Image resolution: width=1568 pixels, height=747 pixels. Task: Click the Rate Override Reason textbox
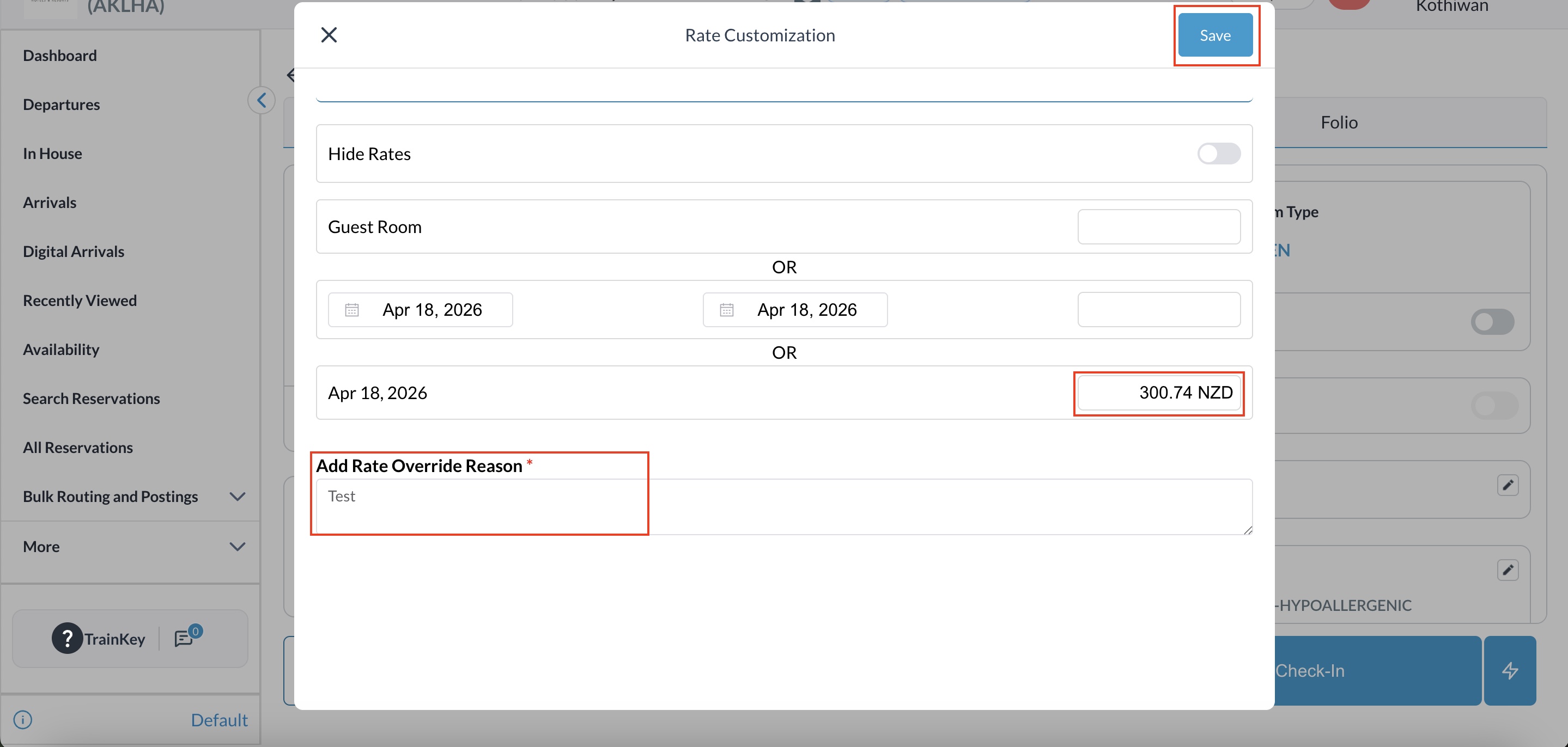784,507
